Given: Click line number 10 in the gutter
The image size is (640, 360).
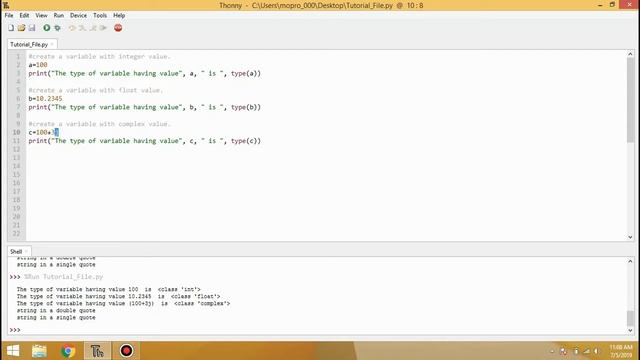Looking at the screenshot, I should click(x=16, y=132).
